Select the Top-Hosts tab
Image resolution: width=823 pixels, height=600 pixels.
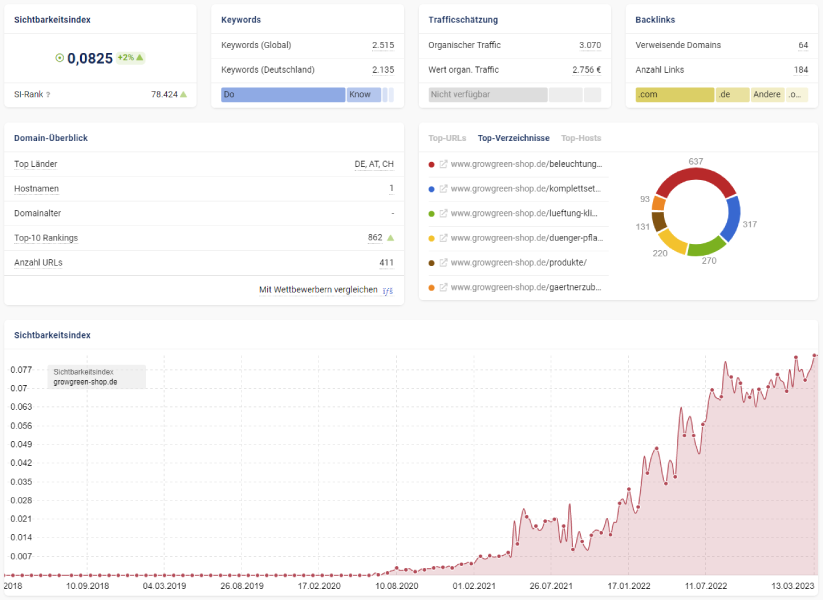click(x=581, y=138)
